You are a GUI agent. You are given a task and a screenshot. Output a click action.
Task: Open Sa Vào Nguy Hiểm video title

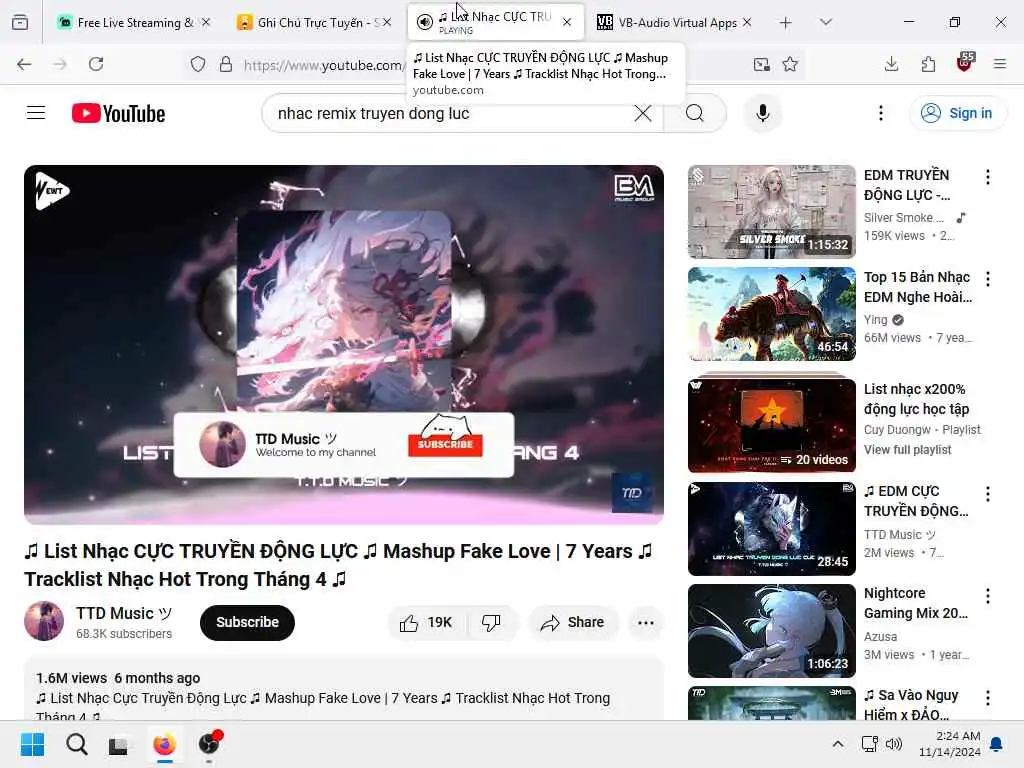pos(912,704)
